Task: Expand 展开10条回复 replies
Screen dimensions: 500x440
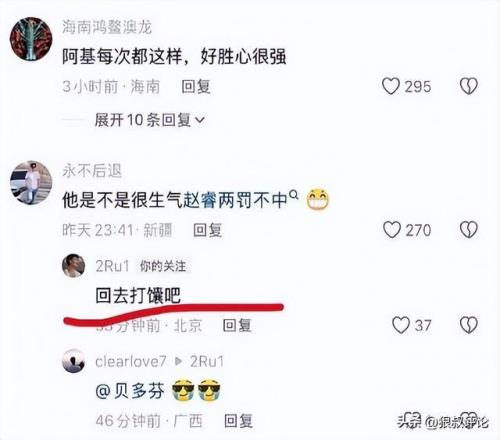Action: [x=150, y=120]
